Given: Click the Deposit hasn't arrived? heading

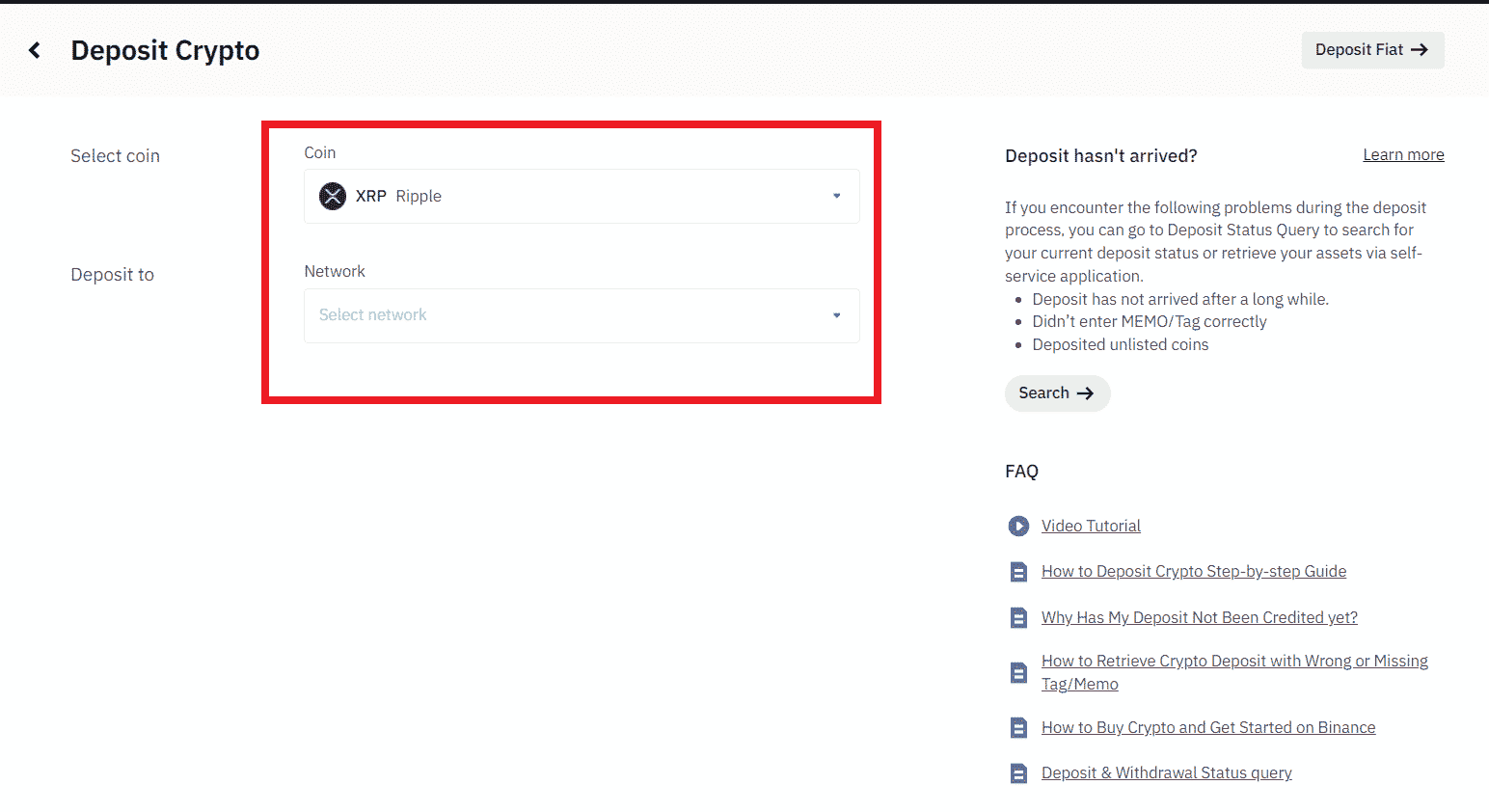Looking at the screenshot, I should pos(1100,156).
